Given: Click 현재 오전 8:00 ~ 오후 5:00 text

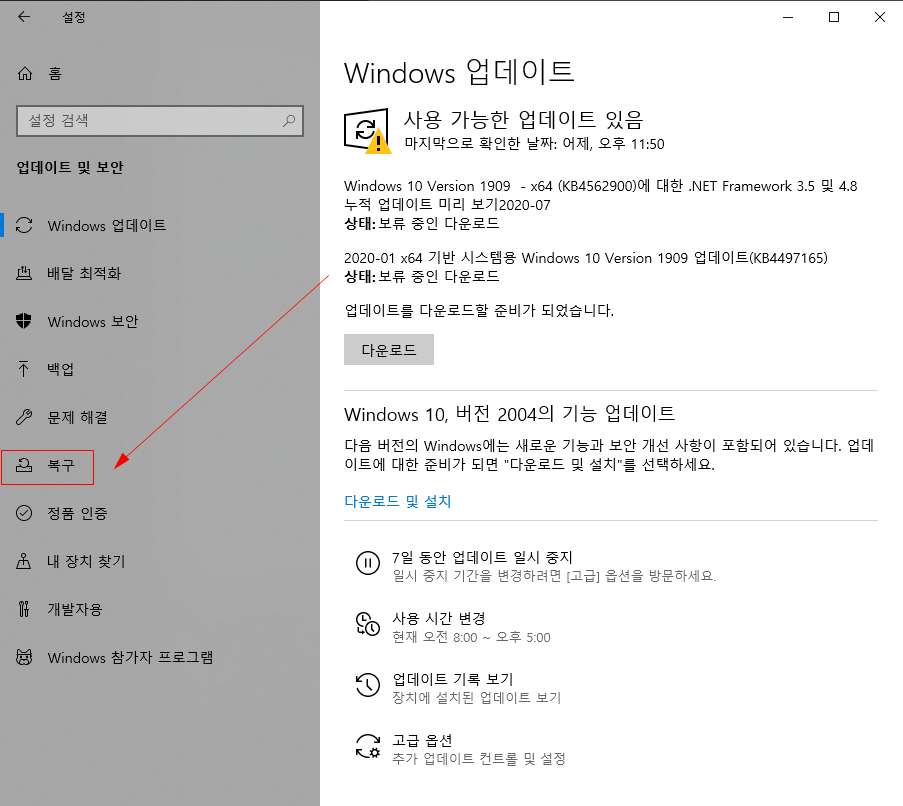Looking at the screenshot, I should [x=471, y=637].
